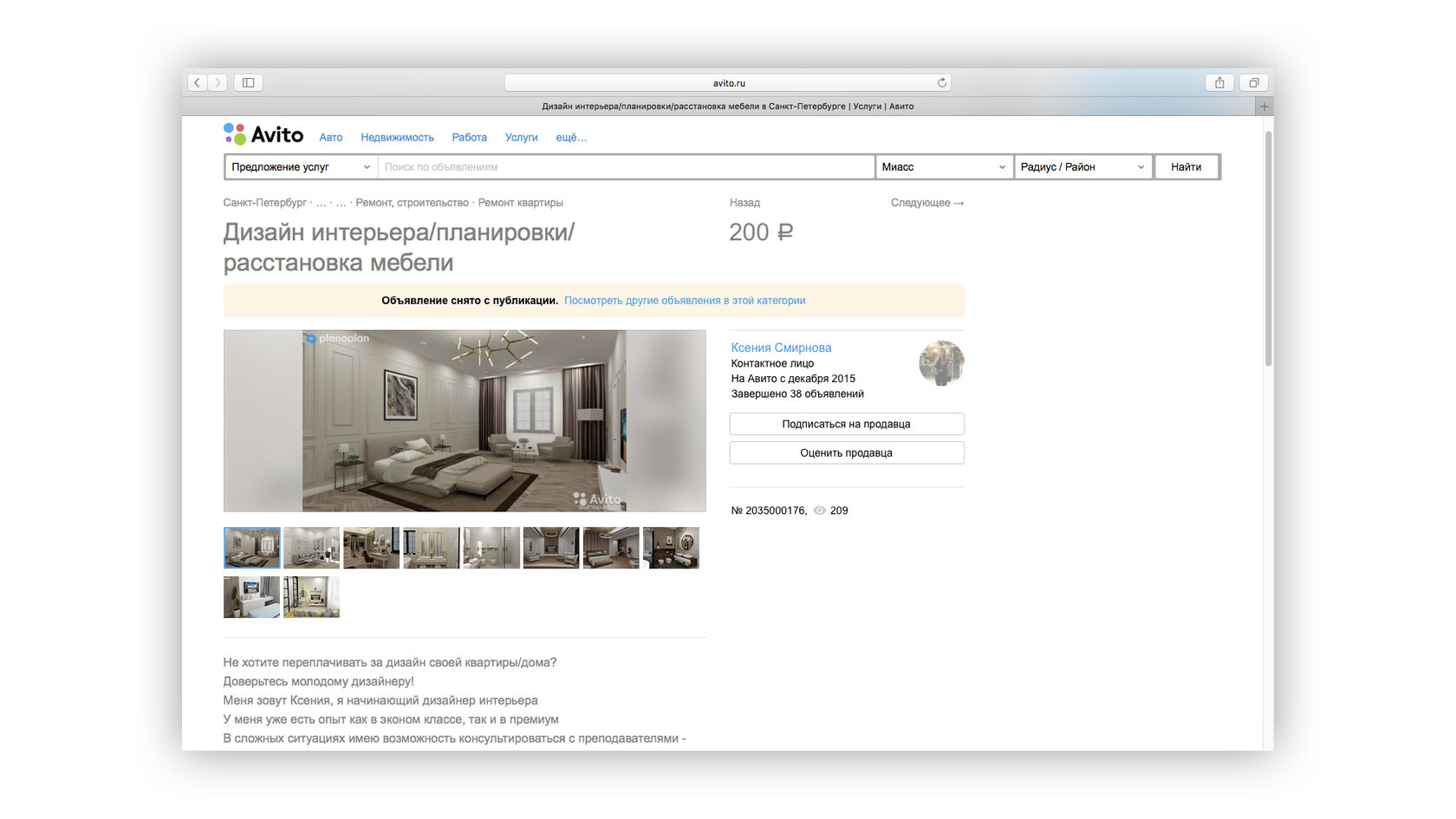Image resolution: width=1456 pixels, height=819 pixels.
Task: Click the Safari tab title bar
Action: coord(728,107)
